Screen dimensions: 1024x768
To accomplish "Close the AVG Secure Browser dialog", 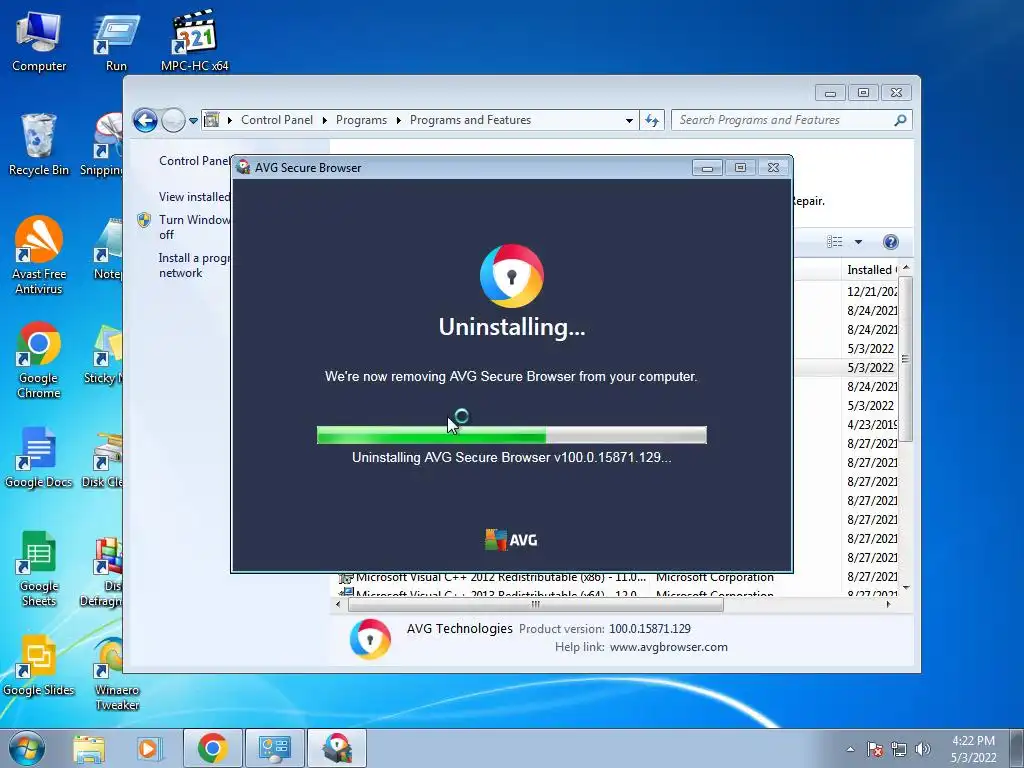I will [773, 168].
